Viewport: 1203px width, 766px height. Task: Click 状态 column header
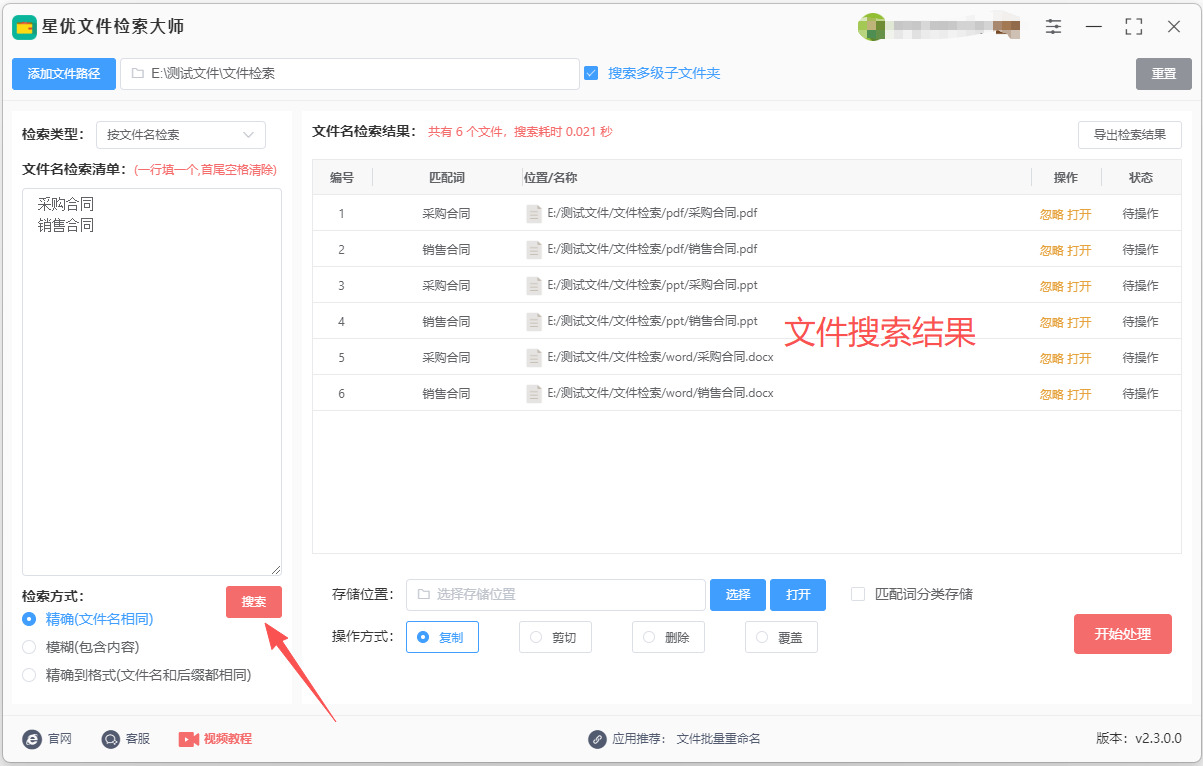pyautogui.click(x=1141, y=178)
